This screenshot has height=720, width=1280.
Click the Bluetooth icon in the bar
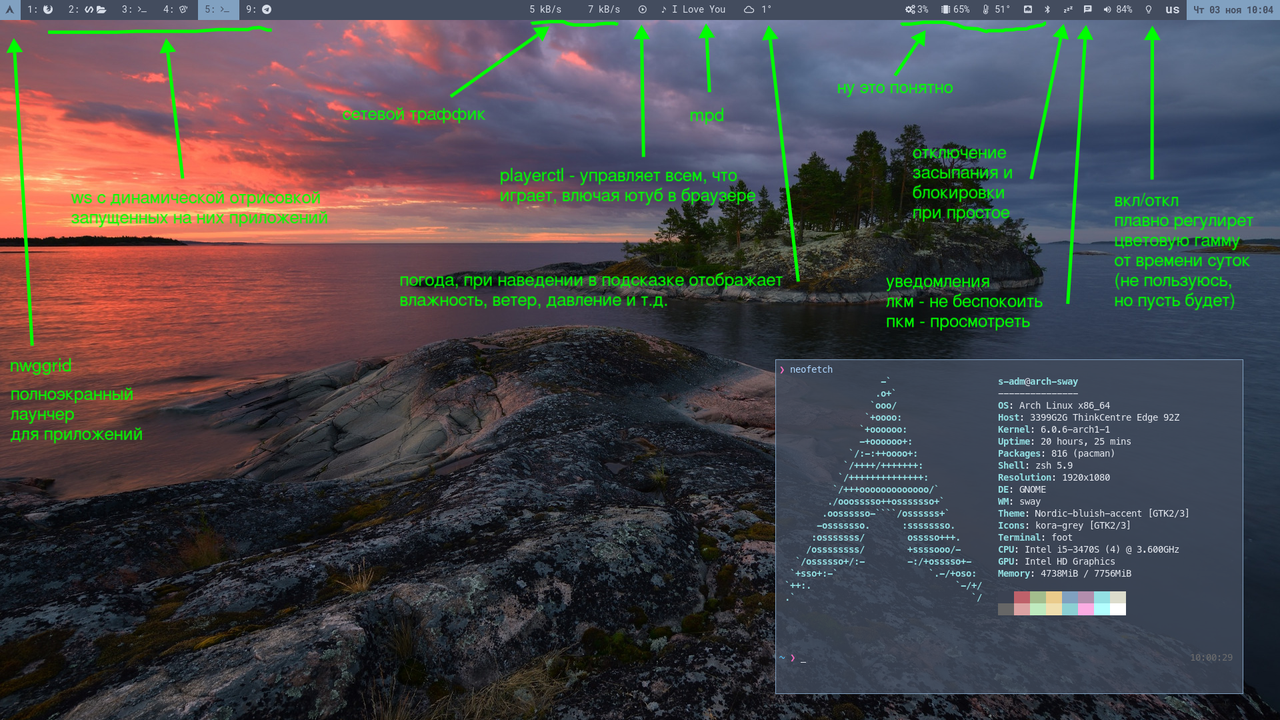pos(1047,9)
